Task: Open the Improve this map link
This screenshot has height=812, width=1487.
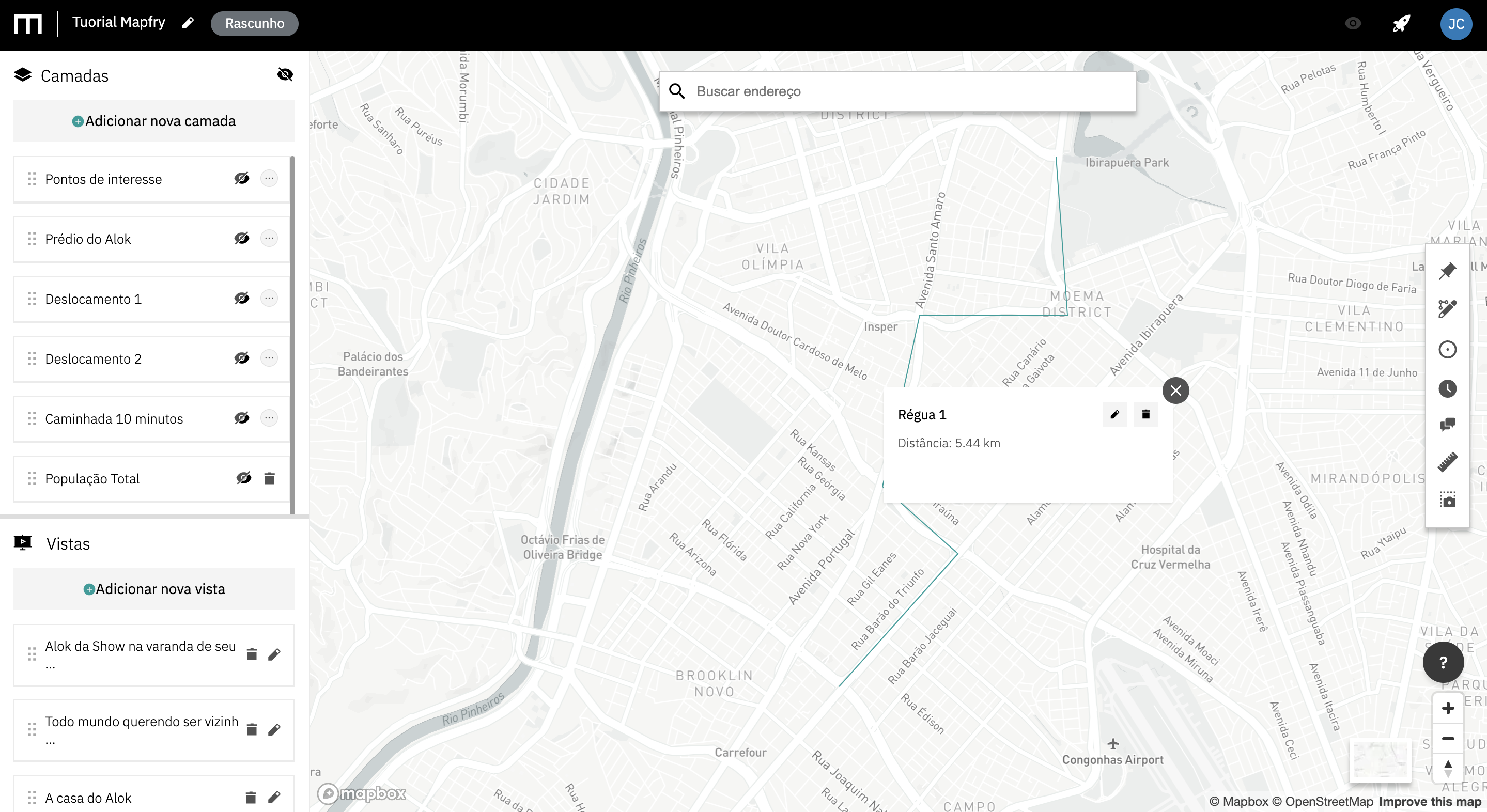Action: [x=1430, y=802]
